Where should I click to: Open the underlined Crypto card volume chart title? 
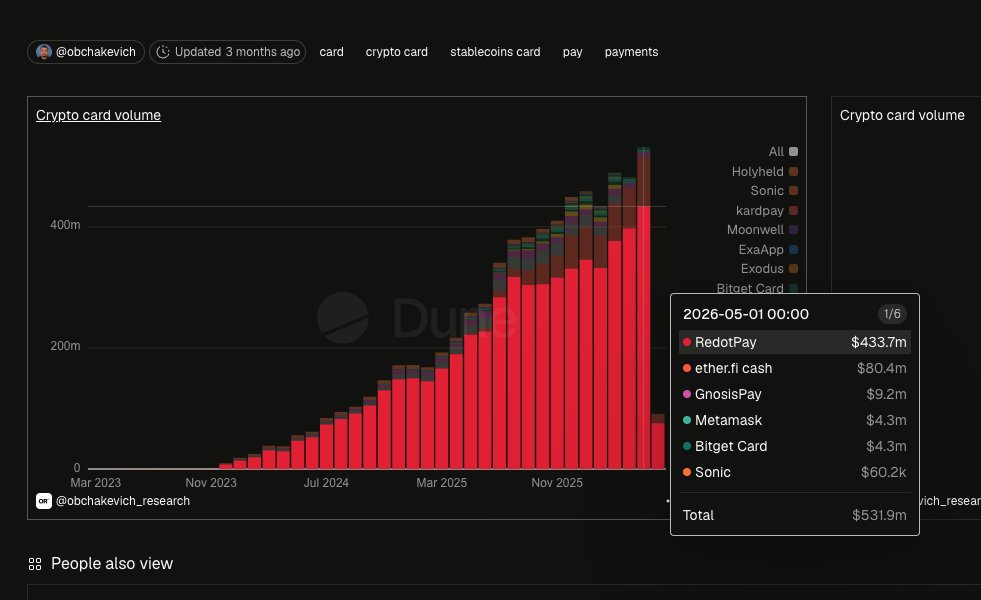pos(98,115)
